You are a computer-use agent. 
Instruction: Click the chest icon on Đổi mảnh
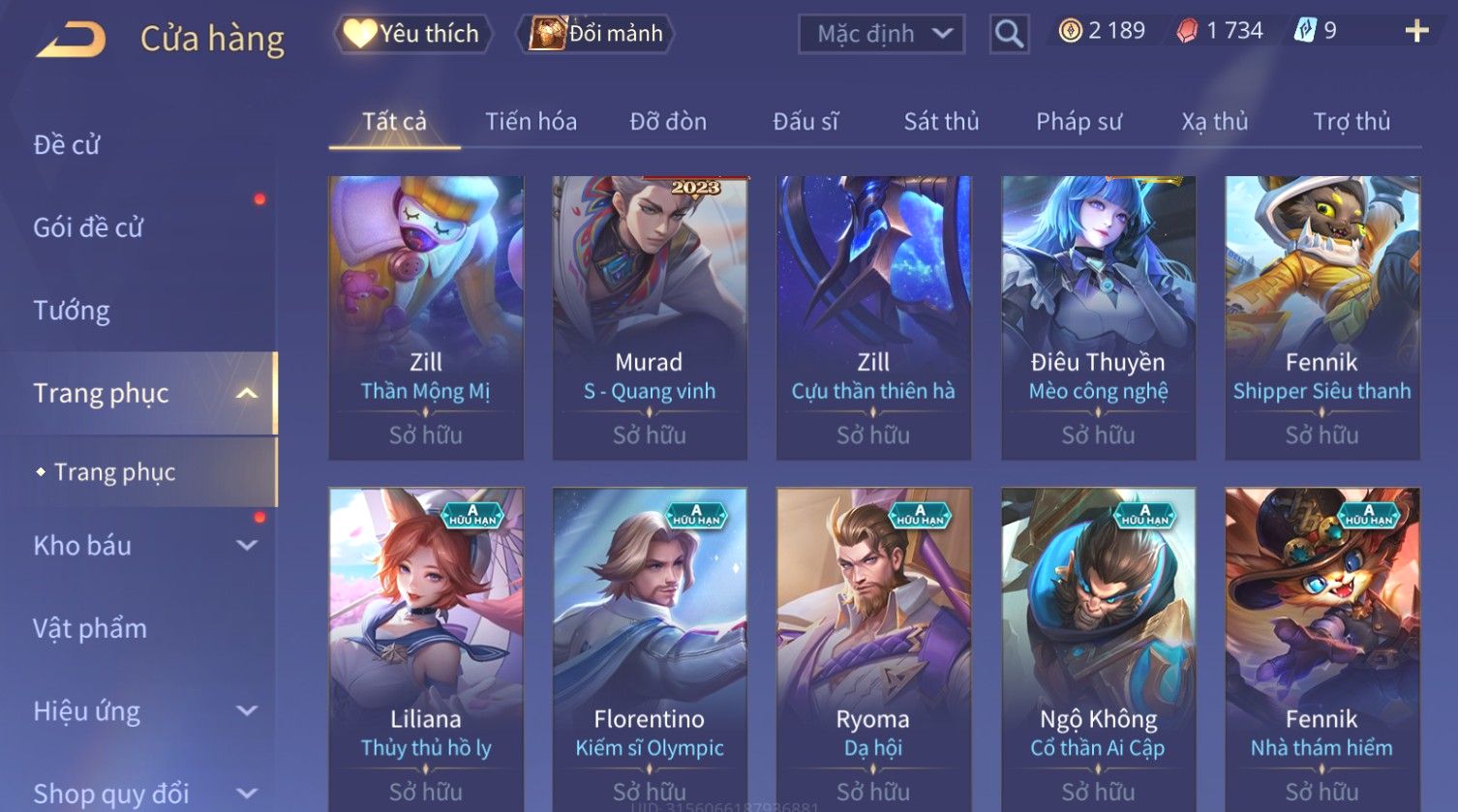tap(547, 34)
